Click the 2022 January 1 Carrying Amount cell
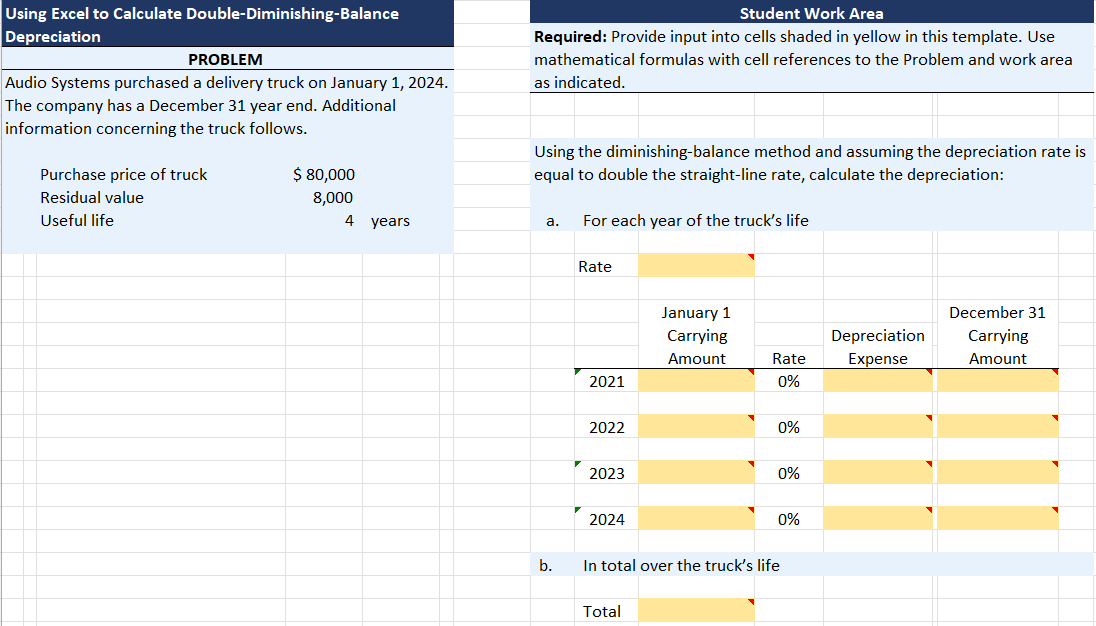The width and height of the screenshot is (1096, 626). 695,426
